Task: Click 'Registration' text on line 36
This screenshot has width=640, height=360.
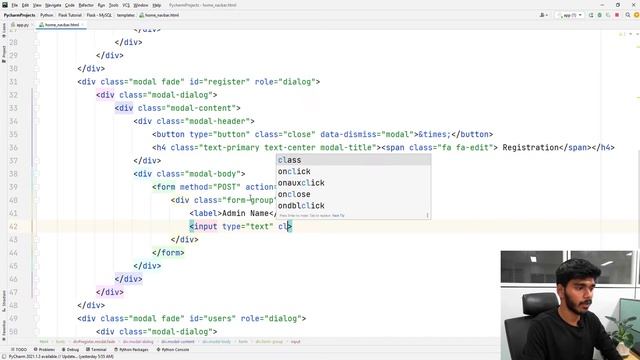Action: [x=530, y=148]
